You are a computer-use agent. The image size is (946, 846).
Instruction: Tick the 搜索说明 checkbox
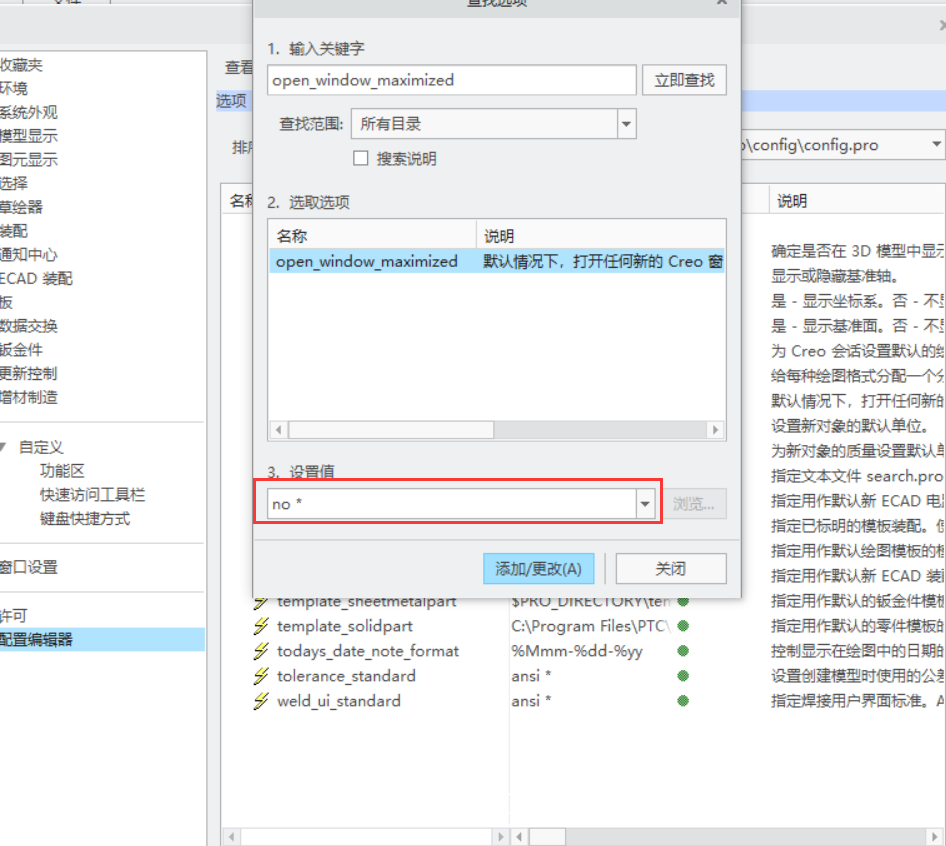(x=360, y=158)
